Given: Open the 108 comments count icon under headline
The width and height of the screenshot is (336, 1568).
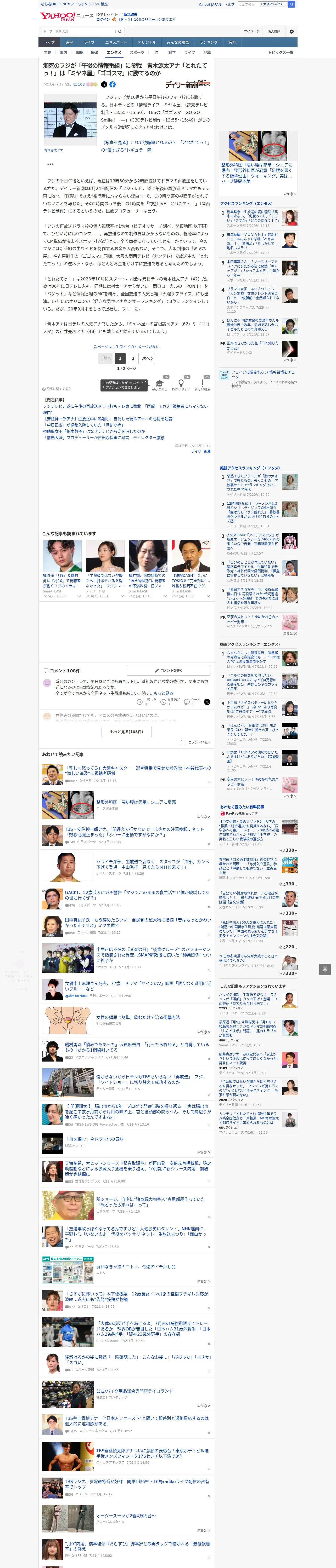Looking at the screenshot, I should 79,85.
